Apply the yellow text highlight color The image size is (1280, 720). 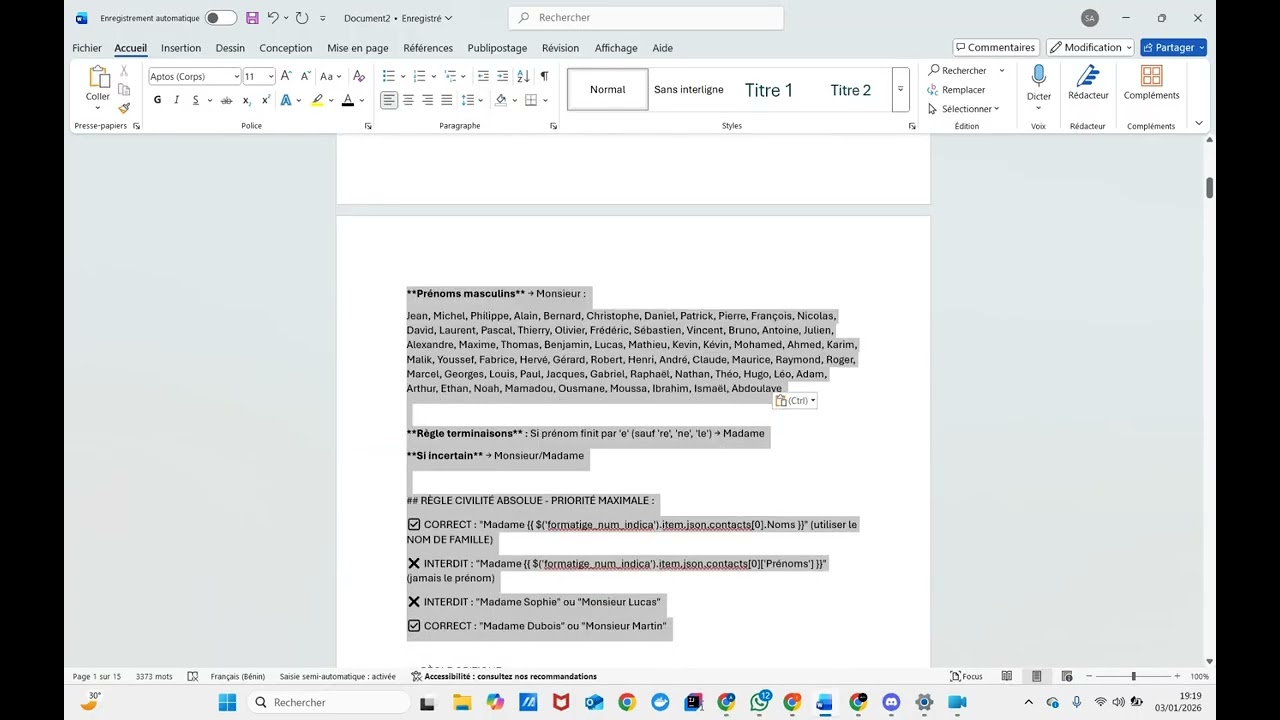point(317,100)
